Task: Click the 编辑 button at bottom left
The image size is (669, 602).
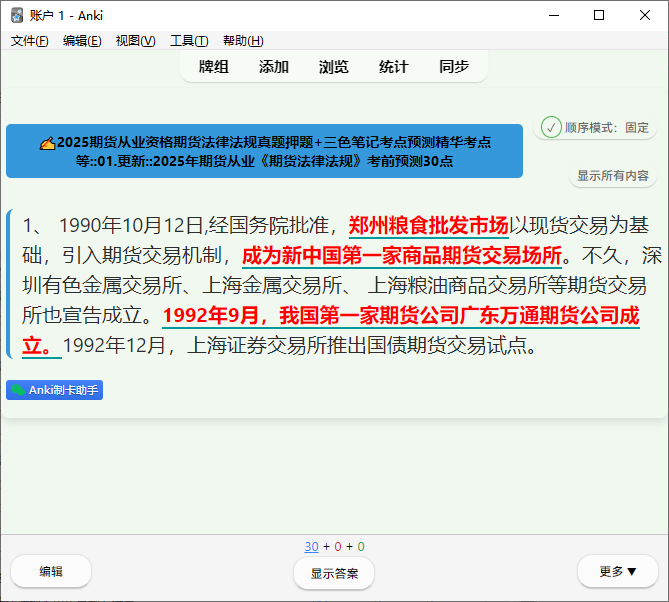Action: [51, 571]
